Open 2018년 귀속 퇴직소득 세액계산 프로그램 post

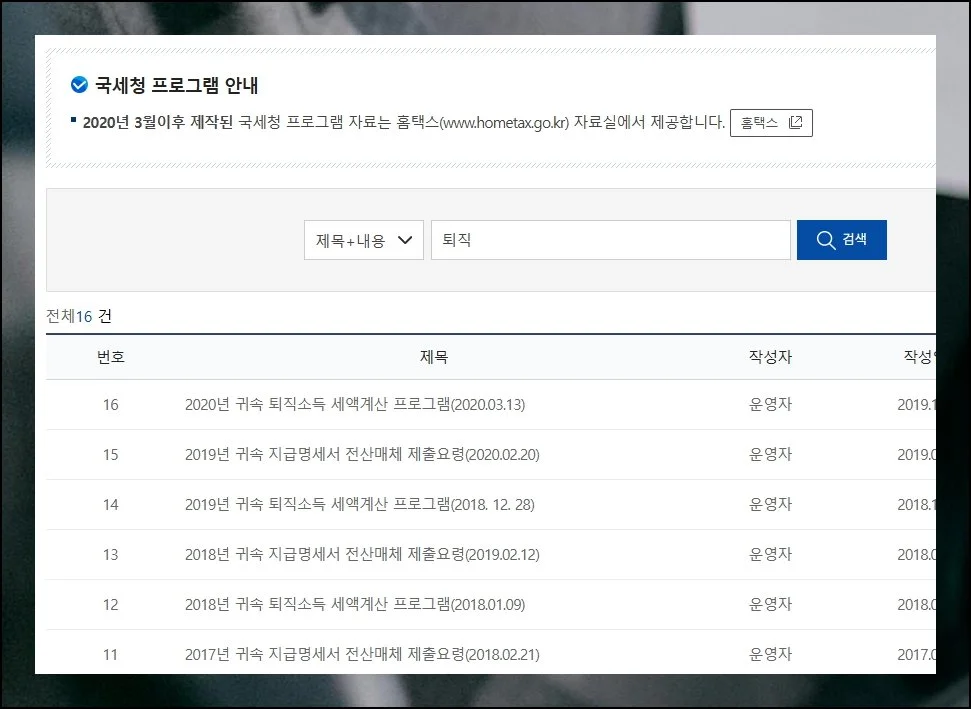click(355, 605)
